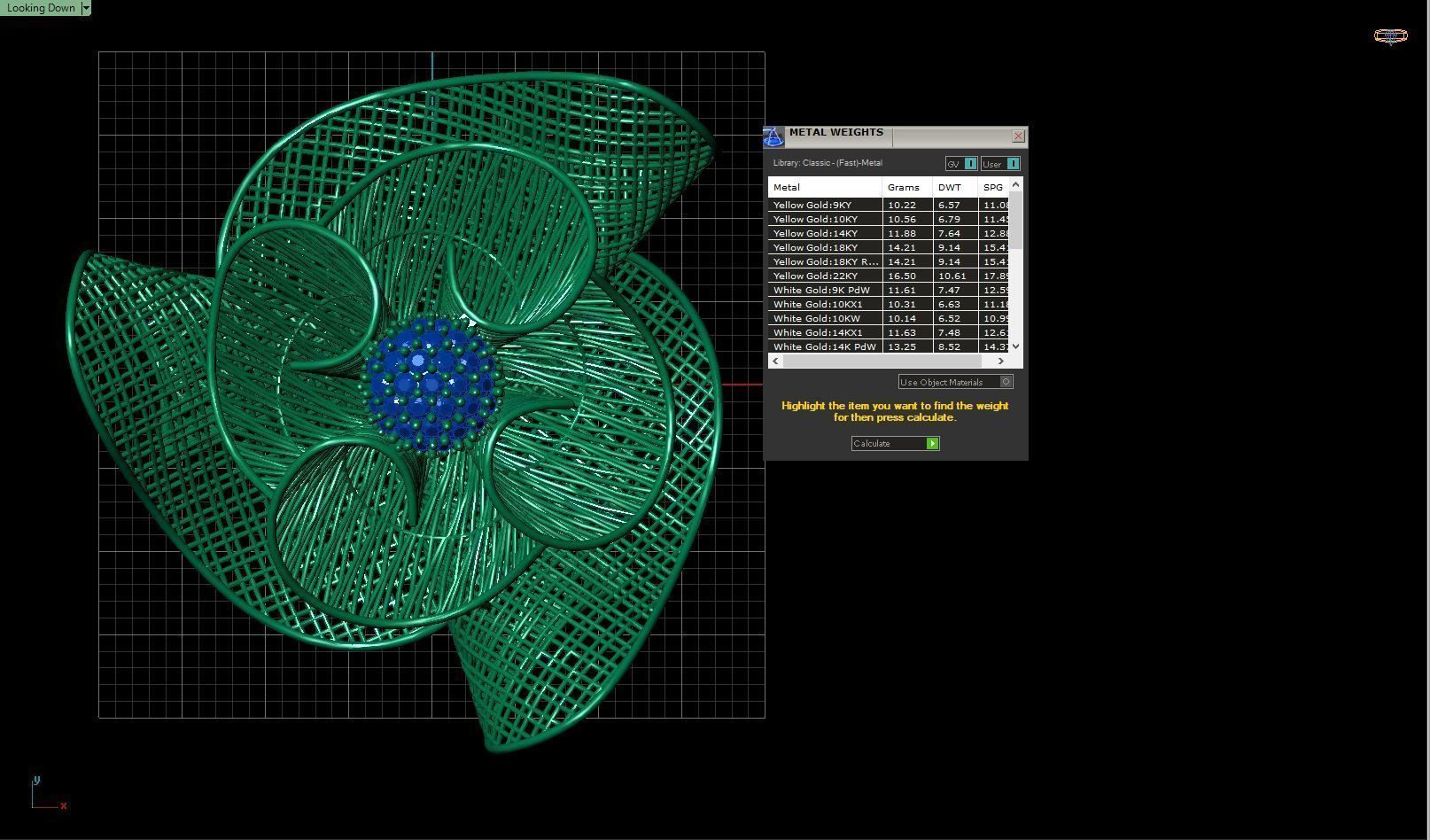The width and height of the screenshot is (1430, 840).
Task: Click the Metal column header
Action: pos(825,187)
